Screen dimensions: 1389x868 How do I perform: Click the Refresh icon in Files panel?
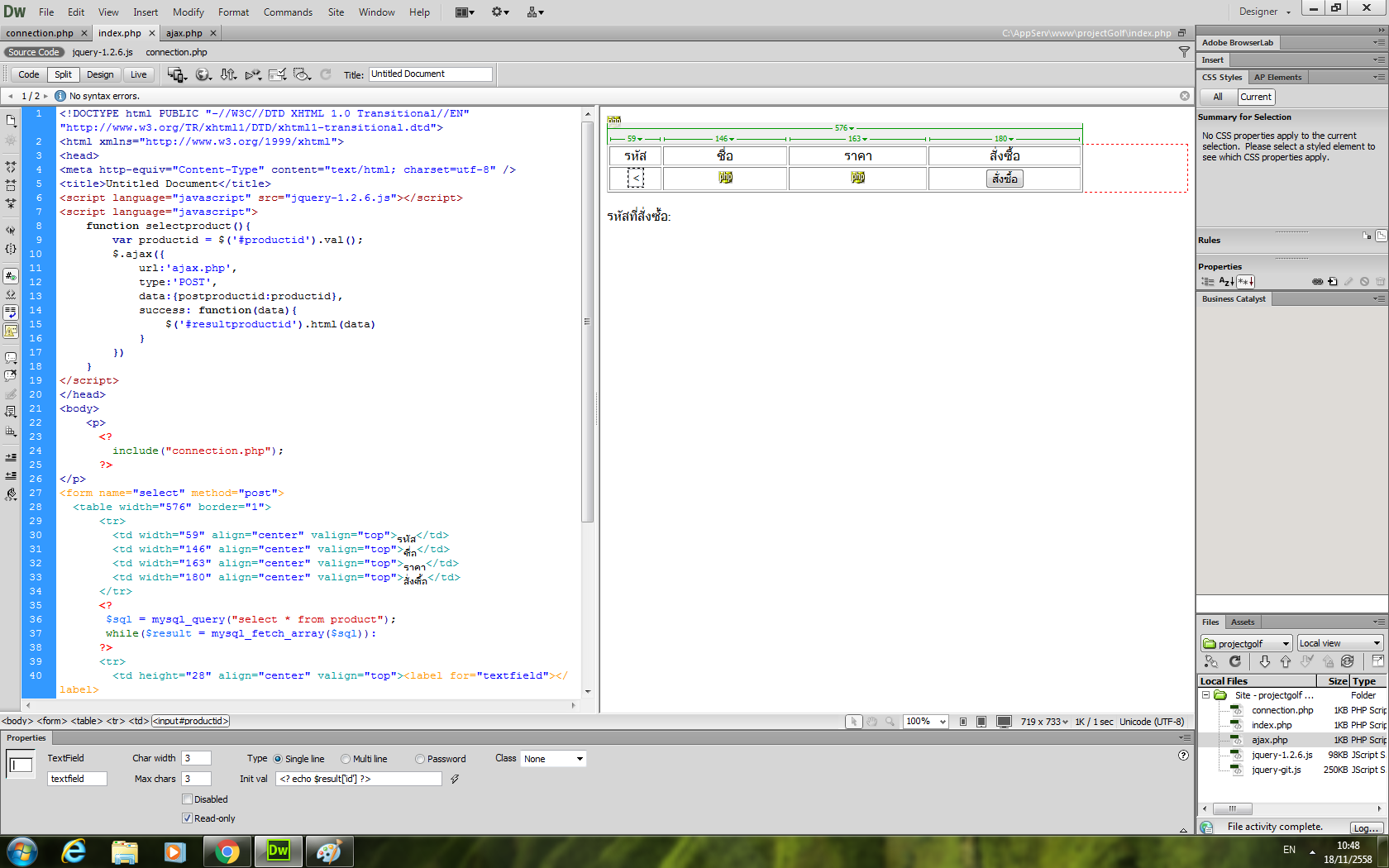(1235, 661)
